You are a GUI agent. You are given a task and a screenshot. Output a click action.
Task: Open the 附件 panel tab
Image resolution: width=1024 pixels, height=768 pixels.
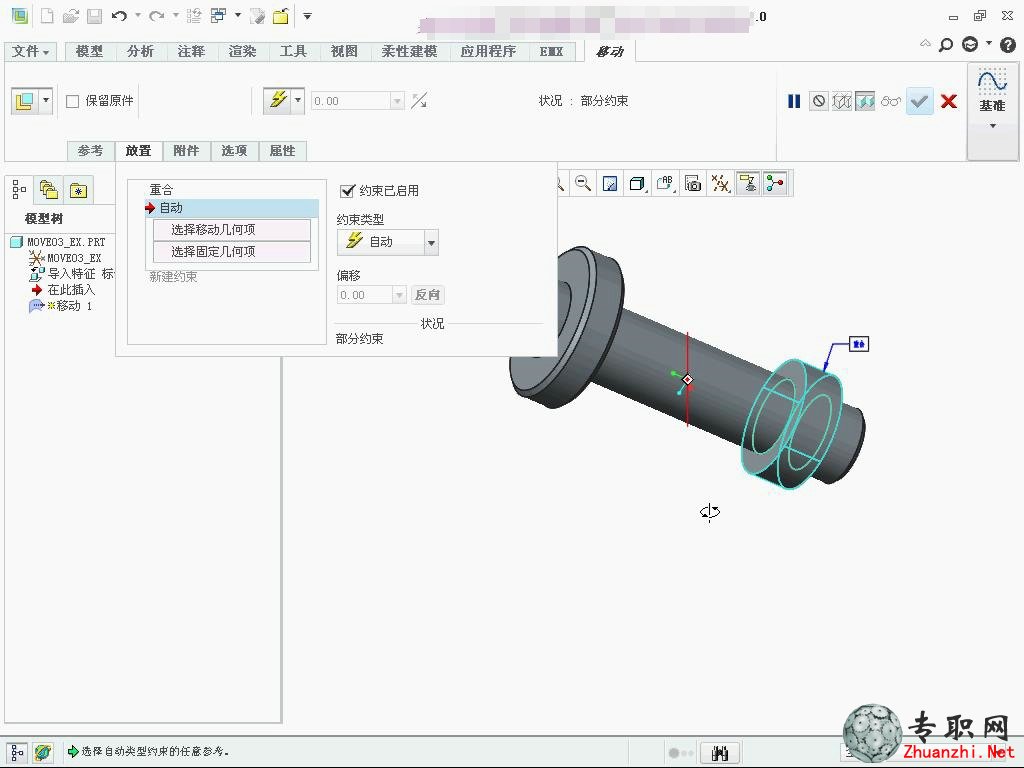coord(186,151)
